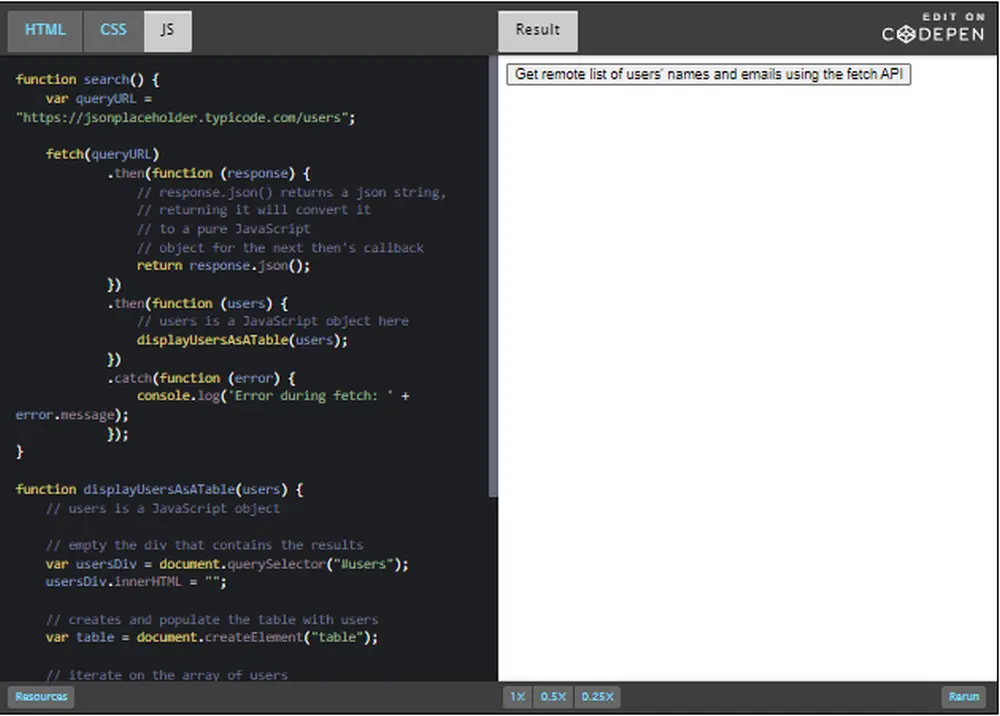The height and width of the screenshot is (716, 1000).
Task: Click 'return response.json();' in the code
Action: [223, 265]
